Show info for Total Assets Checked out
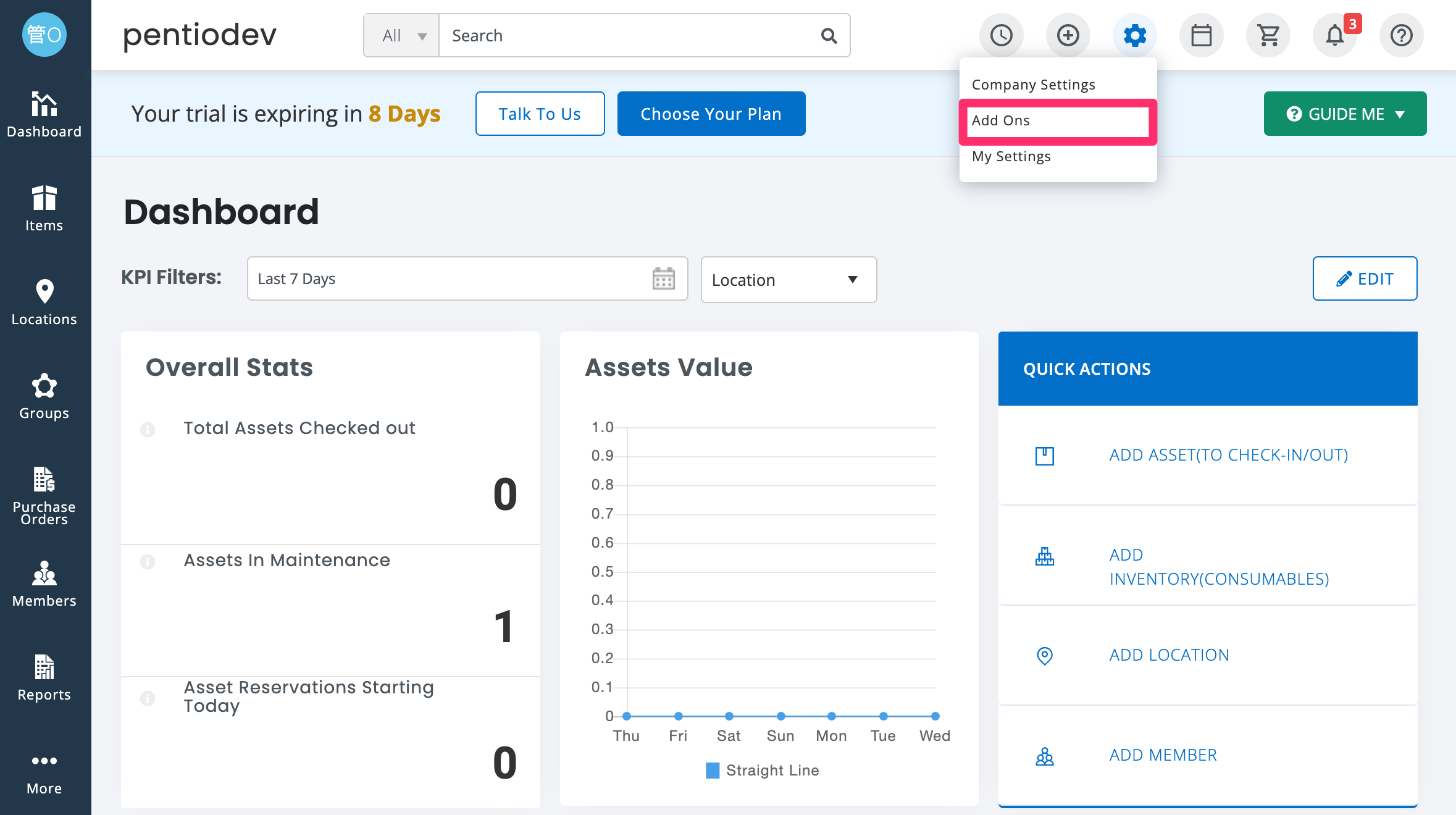The height and width of the screenshot is (815, 1456). tap(148, 429)
